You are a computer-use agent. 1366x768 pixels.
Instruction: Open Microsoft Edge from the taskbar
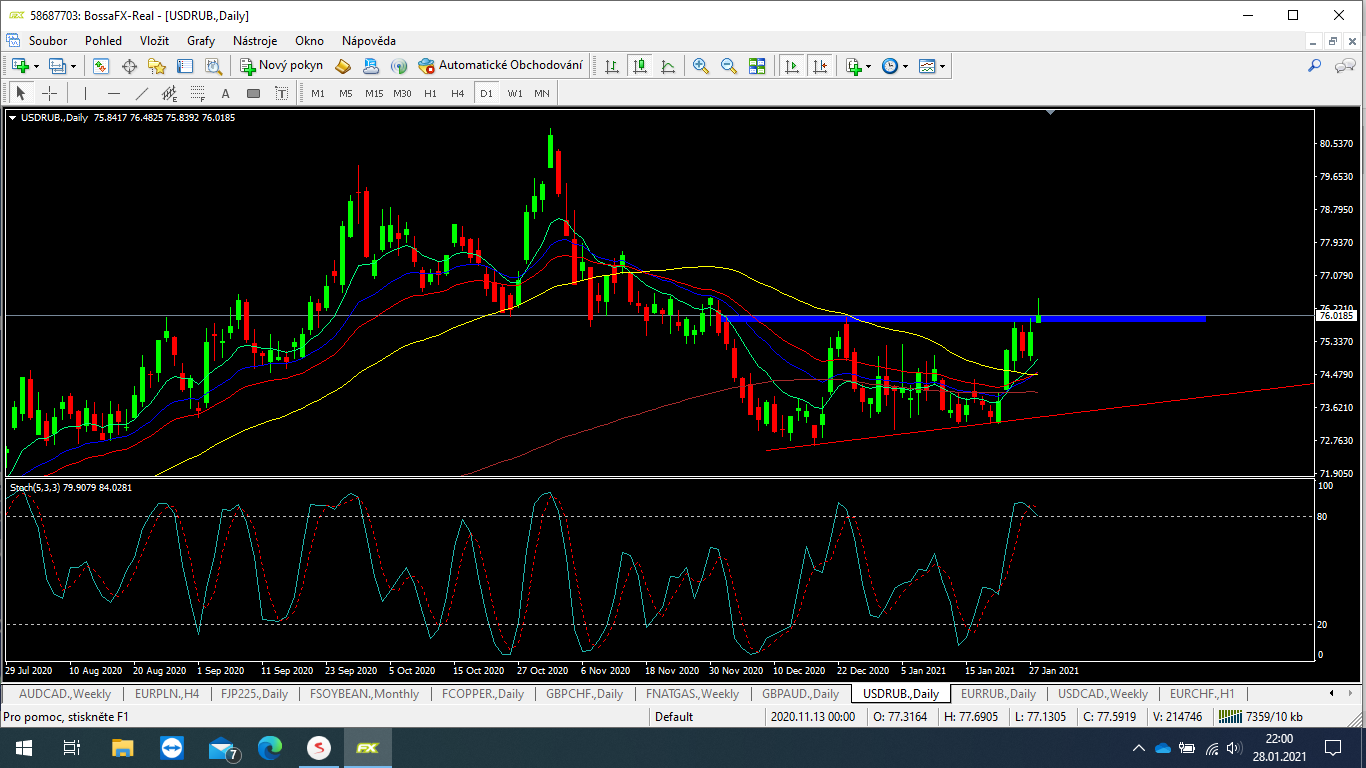[x=270, y=748]
